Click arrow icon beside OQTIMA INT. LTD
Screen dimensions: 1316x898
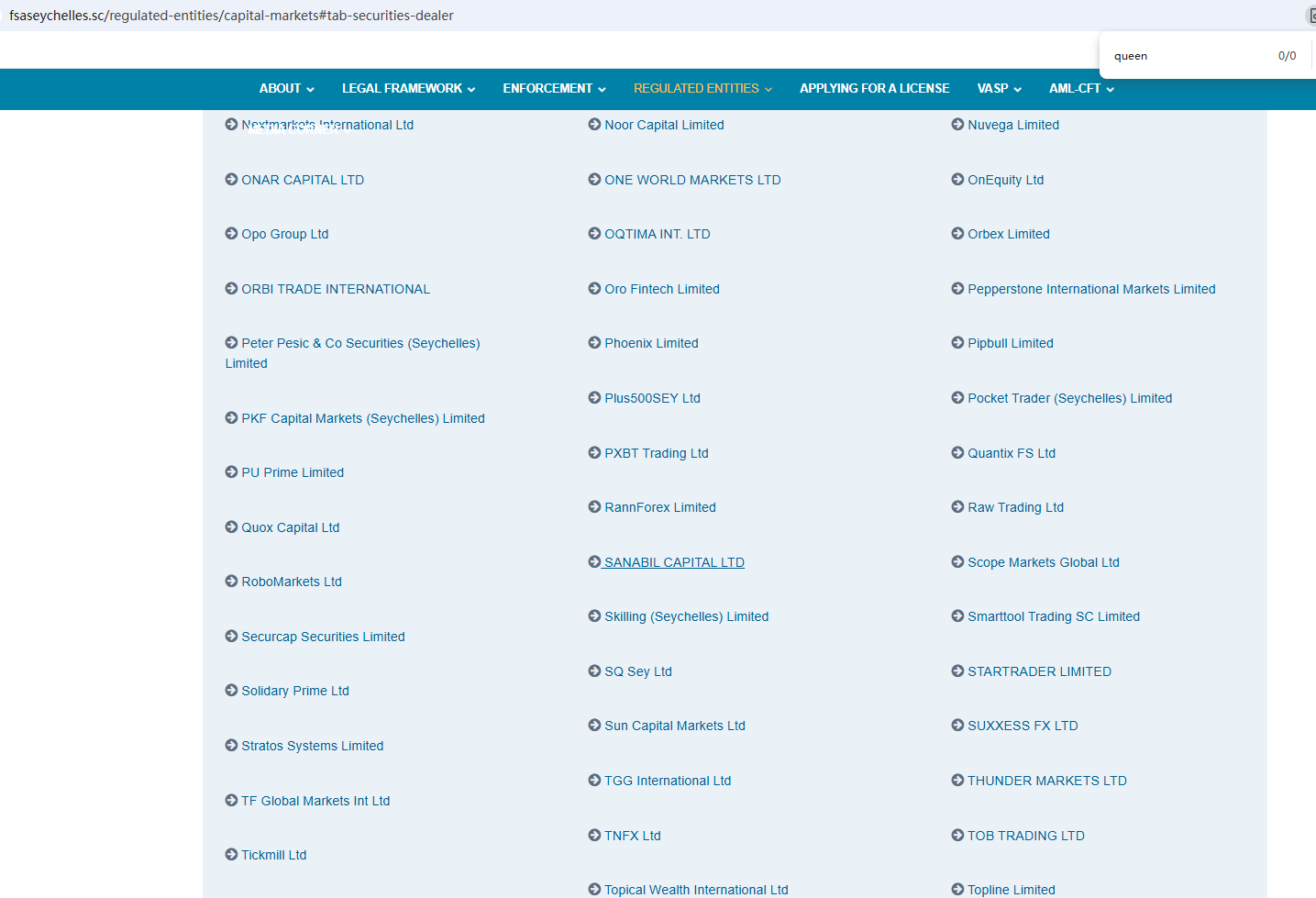594,234
